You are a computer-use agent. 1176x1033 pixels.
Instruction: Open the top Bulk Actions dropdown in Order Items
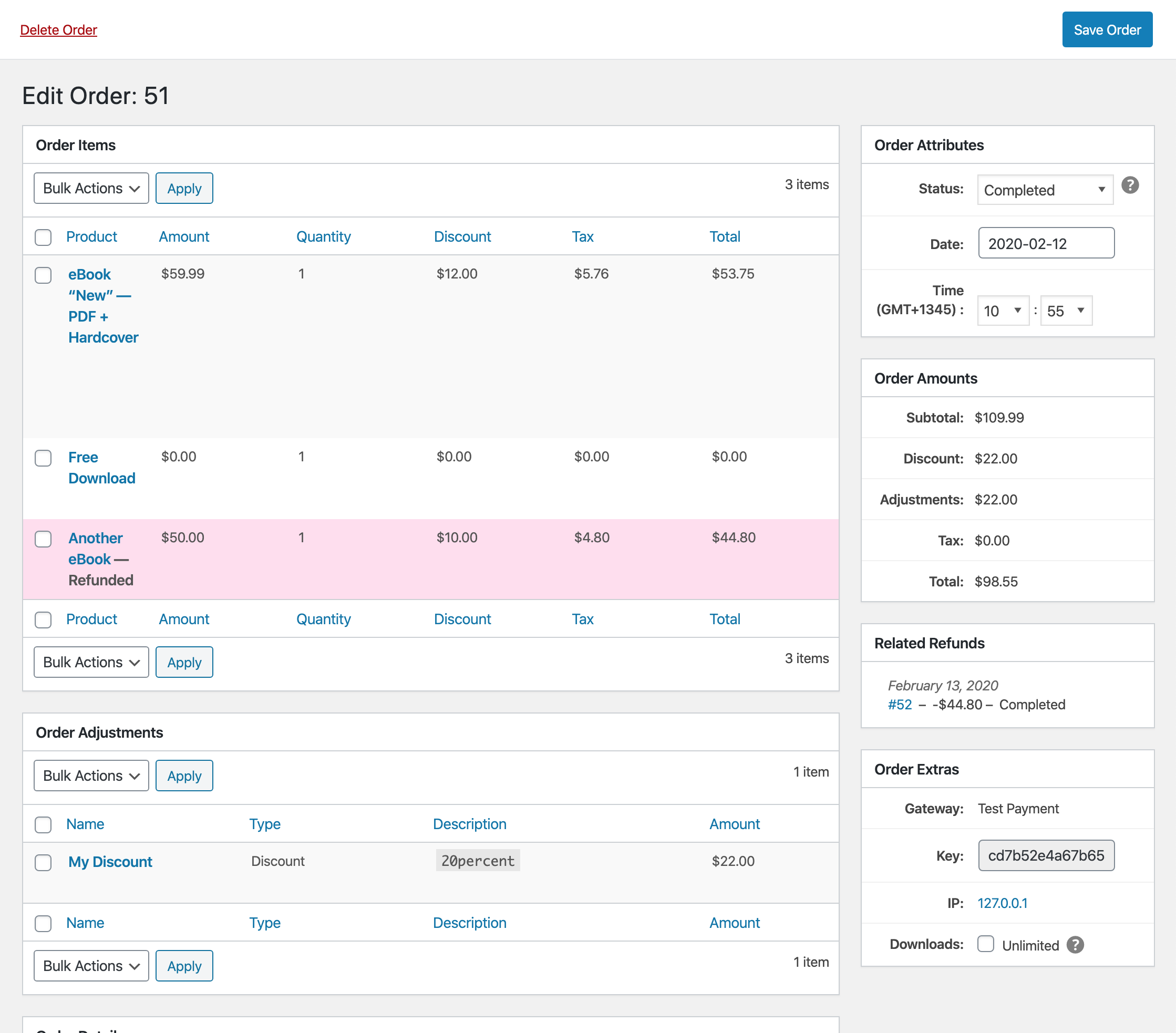(x=91, y=188)
